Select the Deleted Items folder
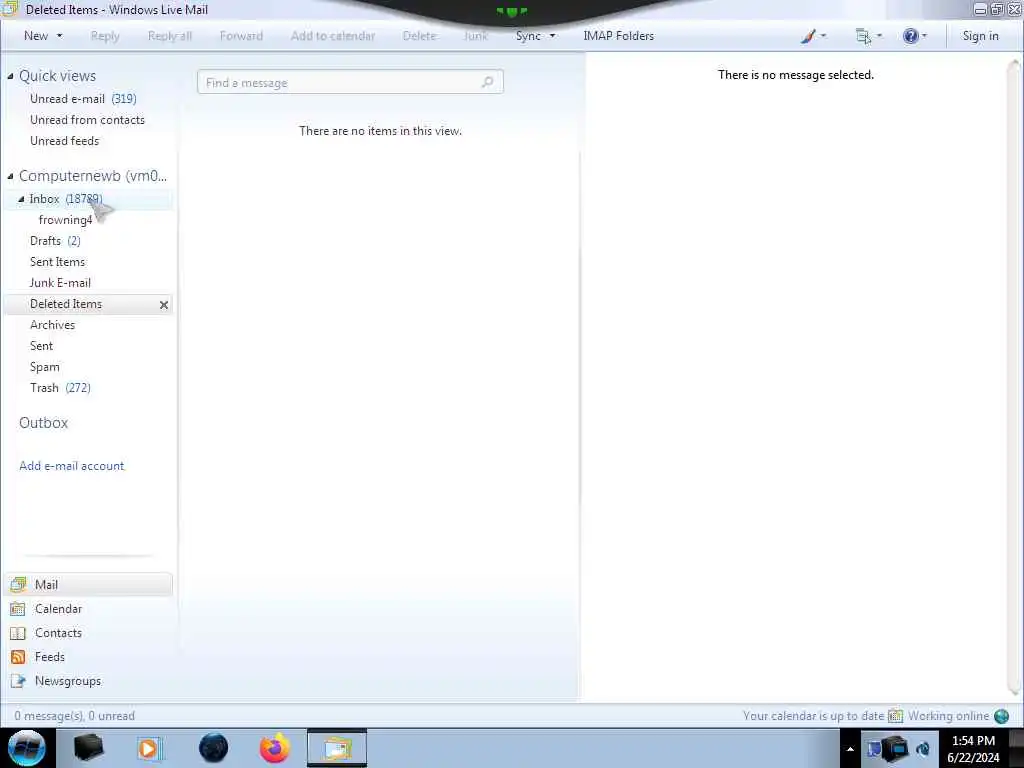Viewport: 1024px width, 768px height. [x=65, y=304]
